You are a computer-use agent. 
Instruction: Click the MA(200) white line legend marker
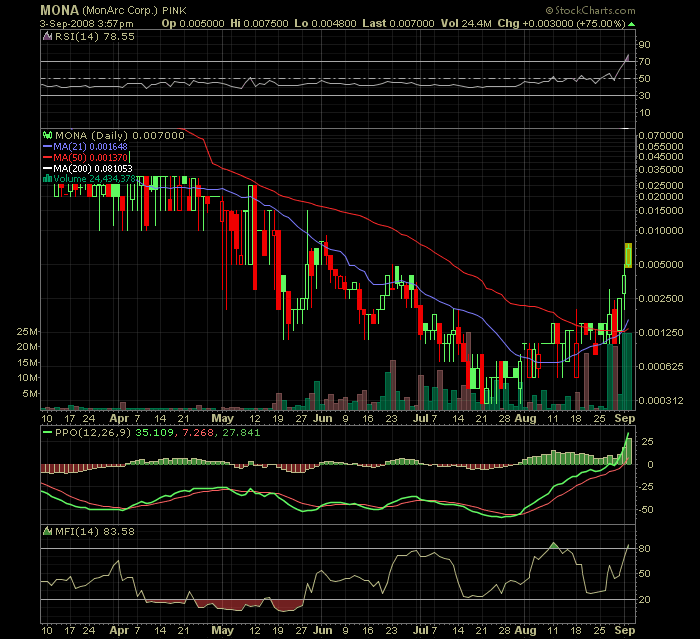[x=45, y=168]
